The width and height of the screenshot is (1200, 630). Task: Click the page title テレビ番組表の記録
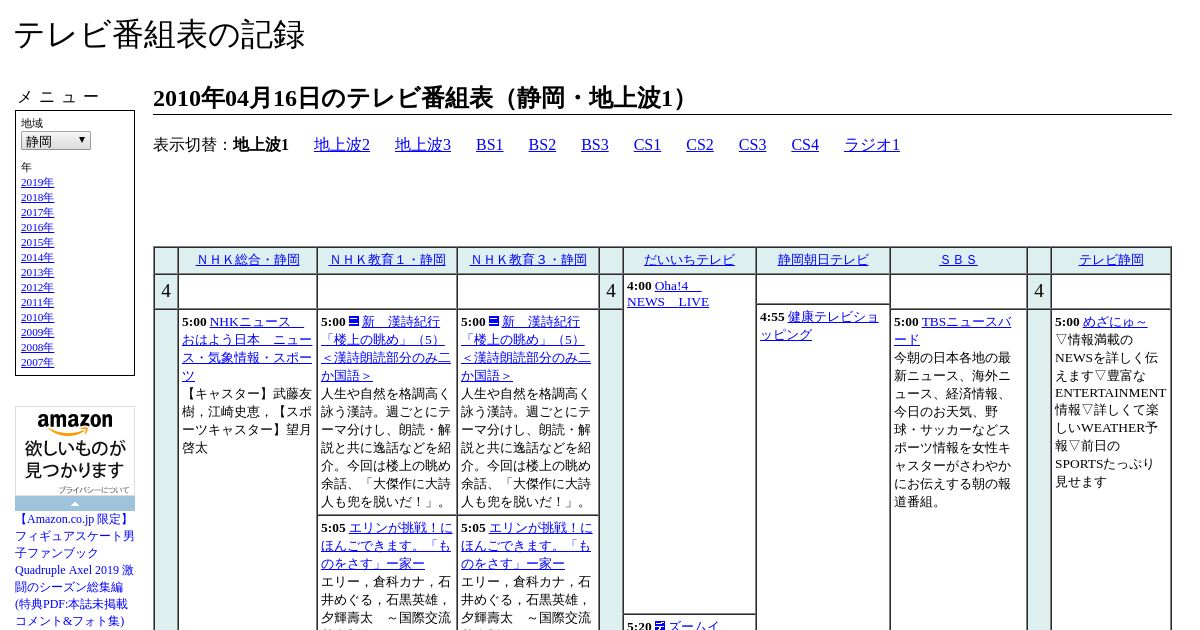pos(159,35)
